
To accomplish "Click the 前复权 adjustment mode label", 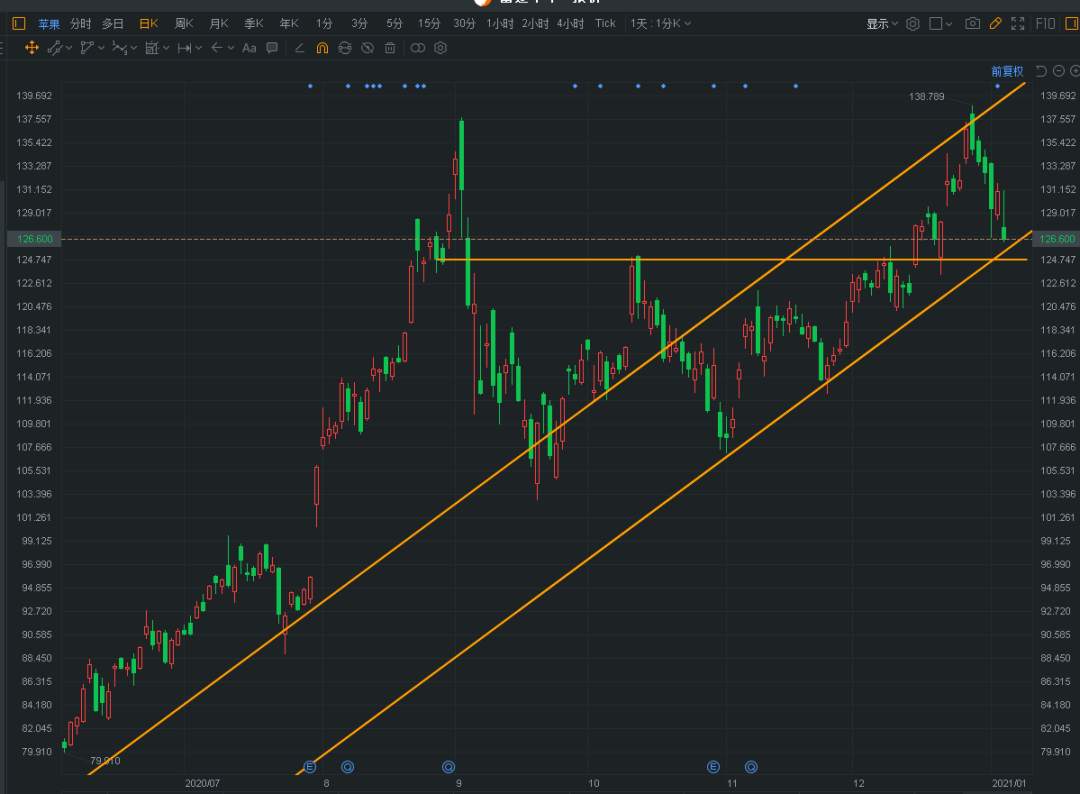I will coord(1007,71).
